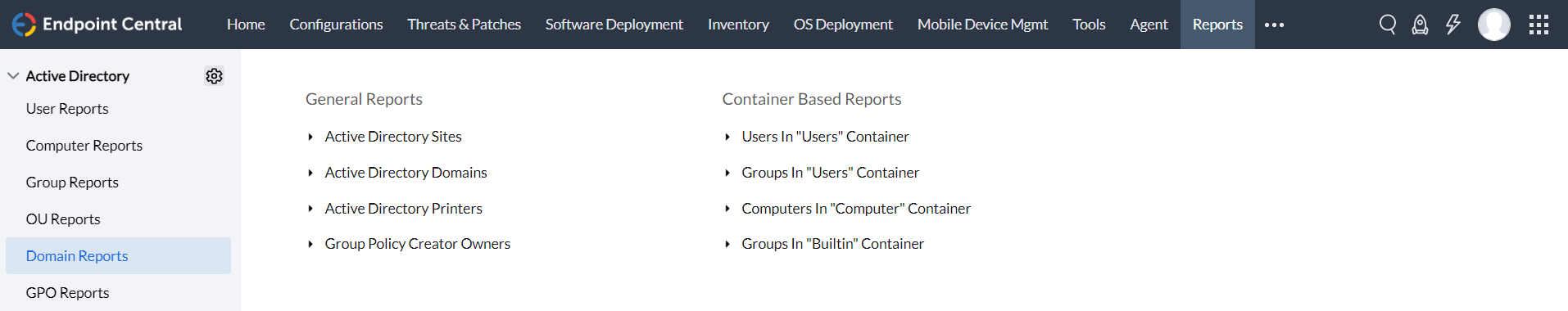Image resolution: width=1568 pixels, height=311 pixels.
Task: Open the Active Directory Domains report
Action: 406,173
